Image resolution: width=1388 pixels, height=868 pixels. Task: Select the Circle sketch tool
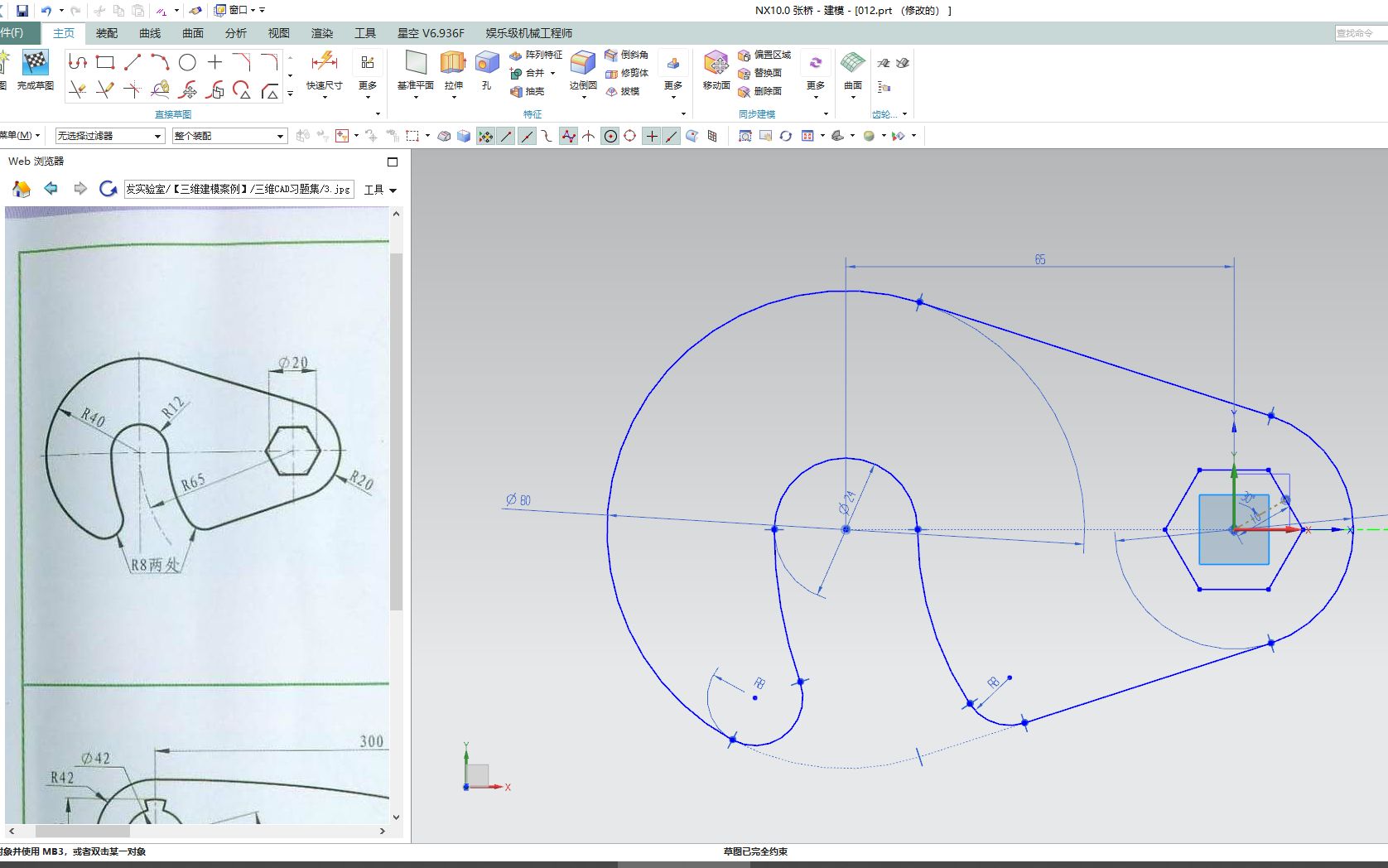pos(187,60)
